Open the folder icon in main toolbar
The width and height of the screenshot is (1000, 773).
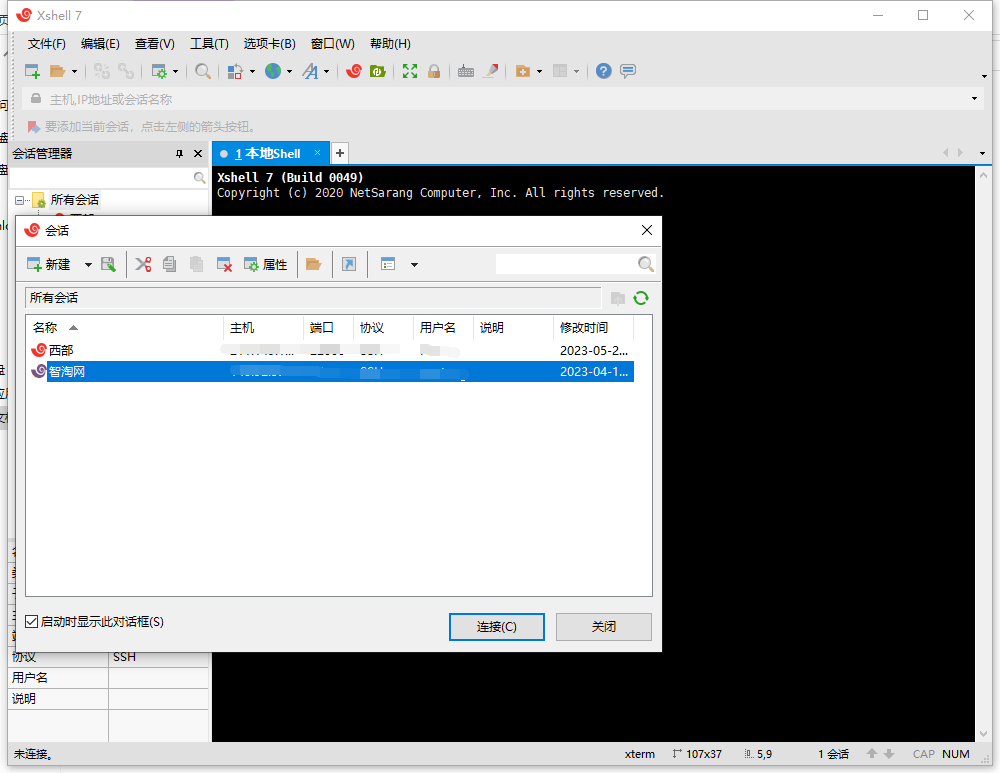[57, 71]
